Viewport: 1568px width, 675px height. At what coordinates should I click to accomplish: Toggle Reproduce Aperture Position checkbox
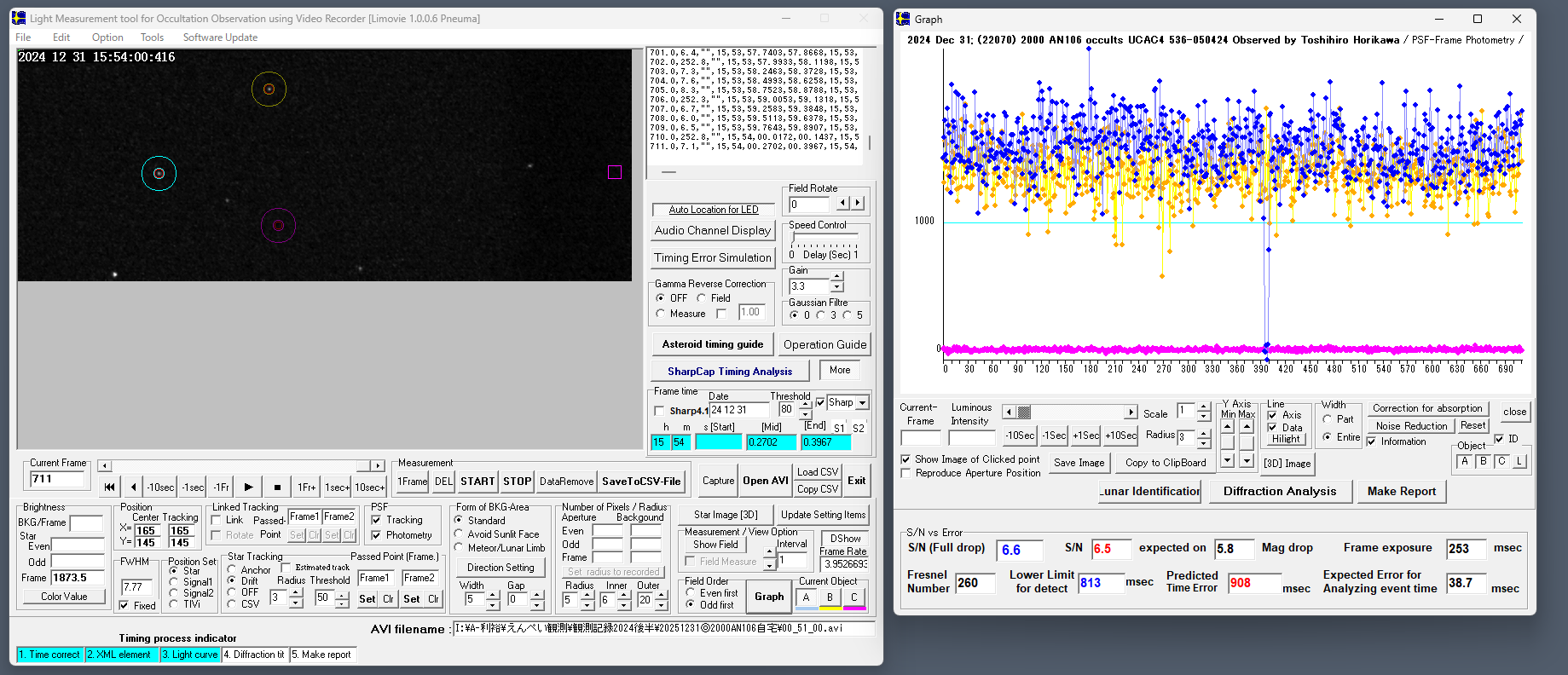[x=906, y=473]
